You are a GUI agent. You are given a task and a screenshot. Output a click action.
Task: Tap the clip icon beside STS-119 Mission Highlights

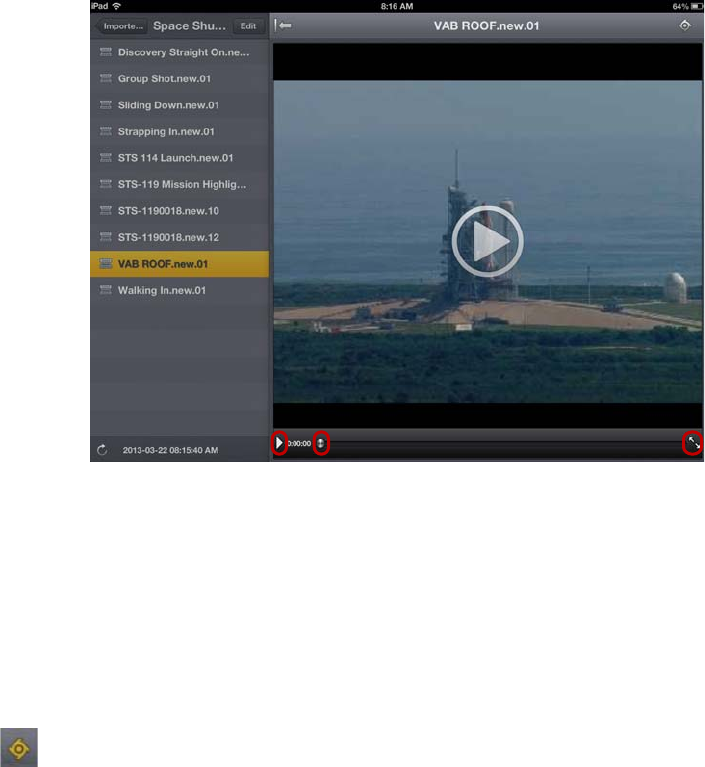[106, 184]
